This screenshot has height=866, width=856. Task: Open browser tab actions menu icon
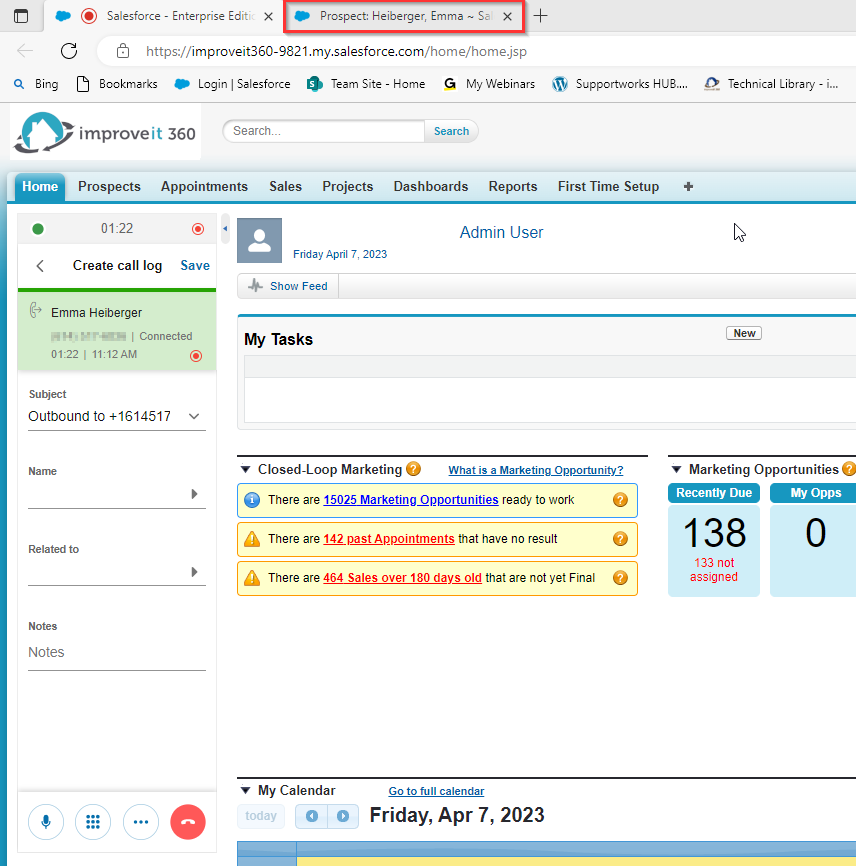(x=21, y=16)
